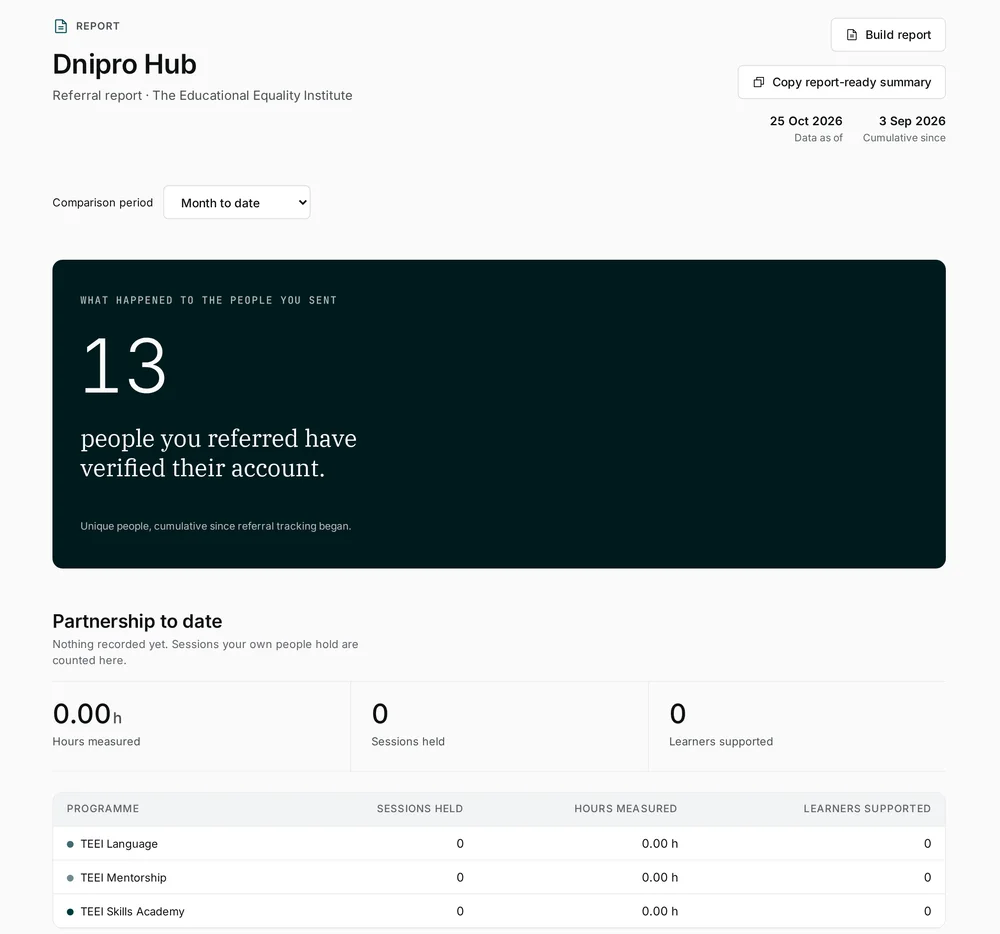Click the 0.00 h Hours measured value

(87, 714)
